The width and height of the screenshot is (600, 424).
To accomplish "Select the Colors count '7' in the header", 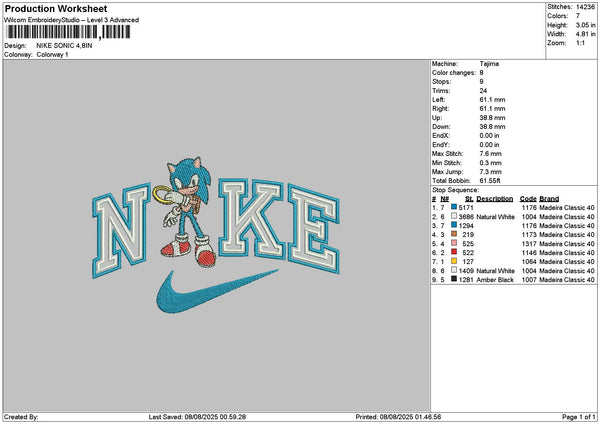I will 578,16.
